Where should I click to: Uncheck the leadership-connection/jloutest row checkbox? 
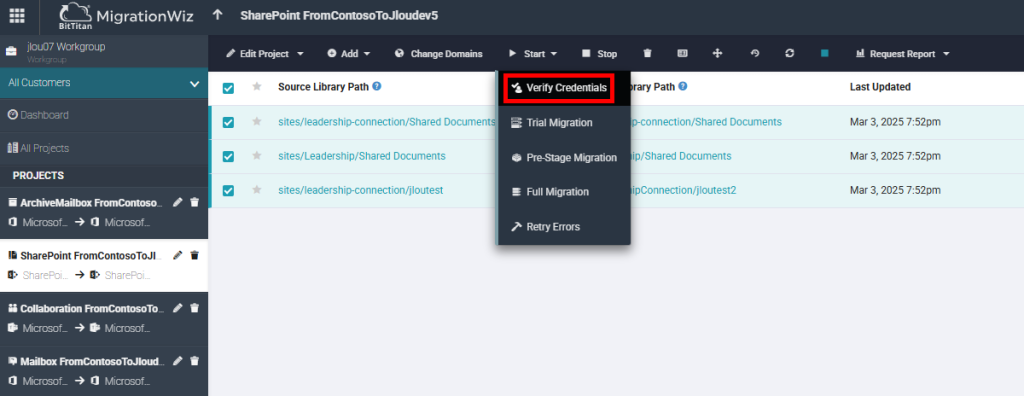pyautogui.click(x=228, y=191)
